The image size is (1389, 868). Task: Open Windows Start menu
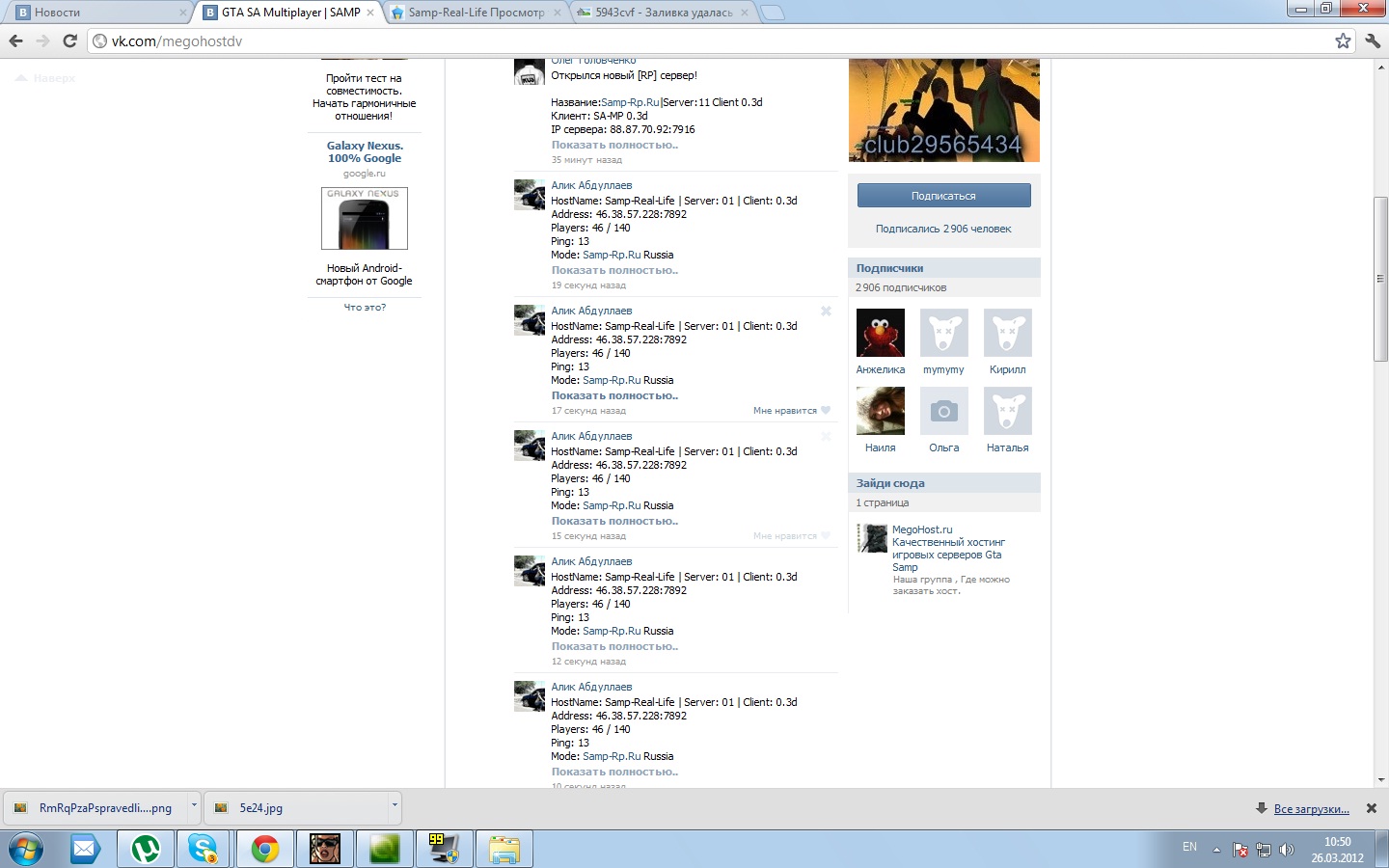click(25, 850)
